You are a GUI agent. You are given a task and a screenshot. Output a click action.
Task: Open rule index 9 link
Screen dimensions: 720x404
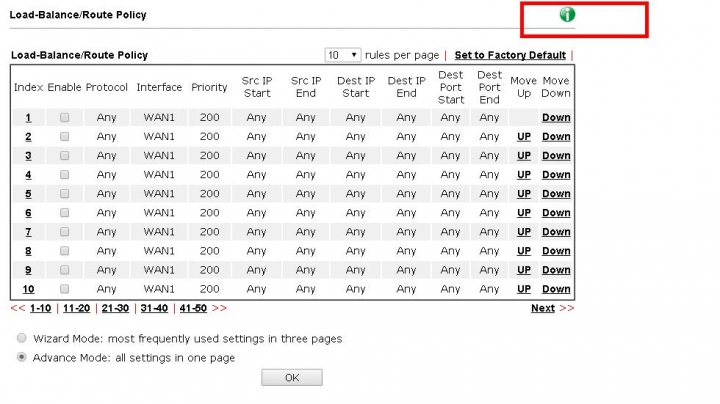(x=28, y=270)
